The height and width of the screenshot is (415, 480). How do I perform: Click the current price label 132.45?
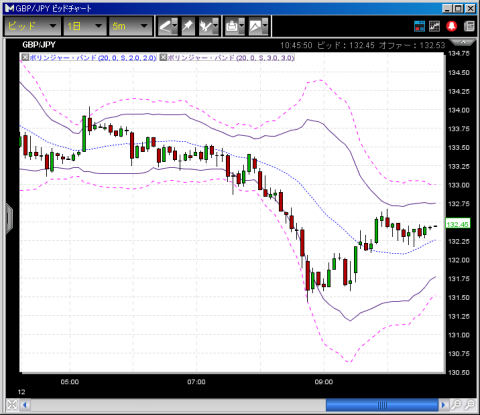[x=458, y=224]
